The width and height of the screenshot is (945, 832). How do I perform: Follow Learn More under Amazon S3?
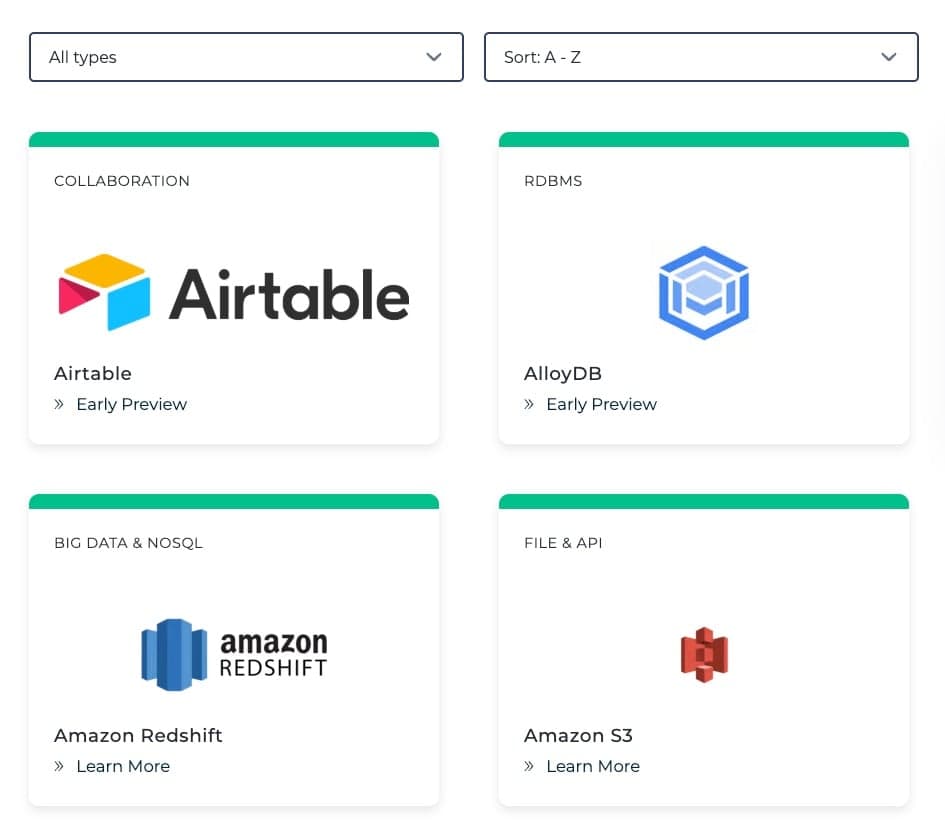pos(593,766)
